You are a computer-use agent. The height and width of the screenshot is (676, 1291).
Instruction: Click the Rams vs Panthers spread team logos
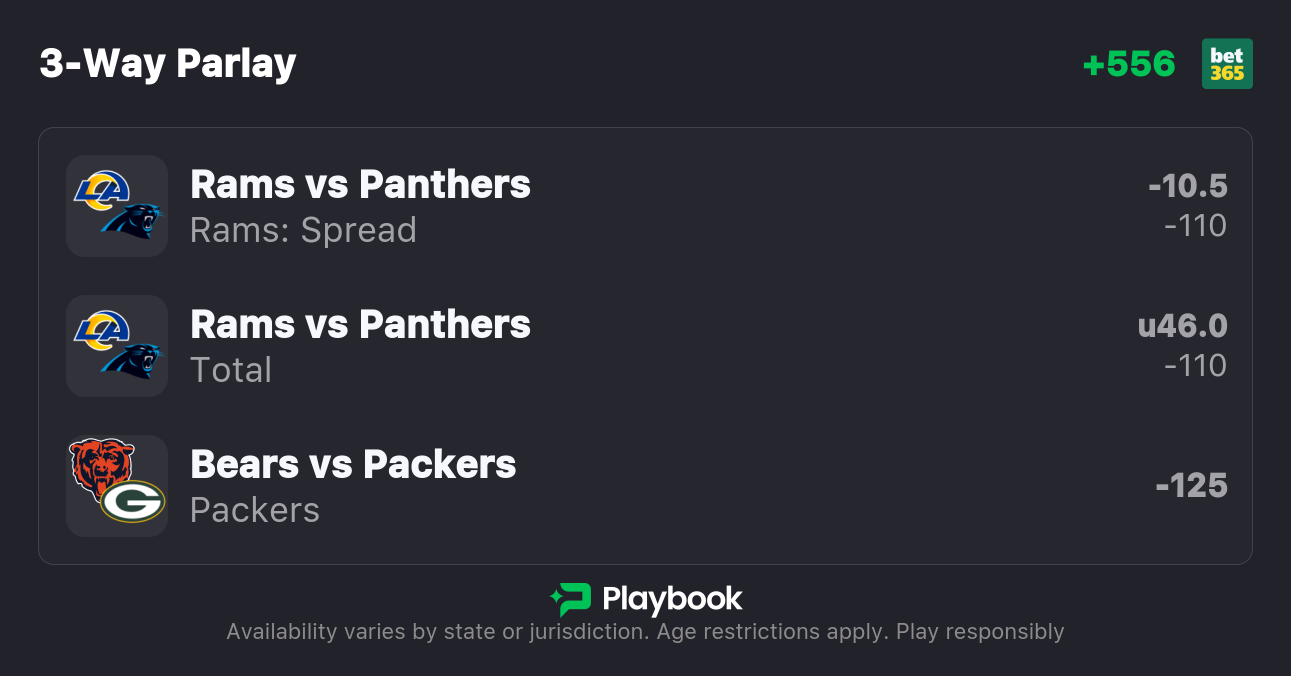(117, 206)
